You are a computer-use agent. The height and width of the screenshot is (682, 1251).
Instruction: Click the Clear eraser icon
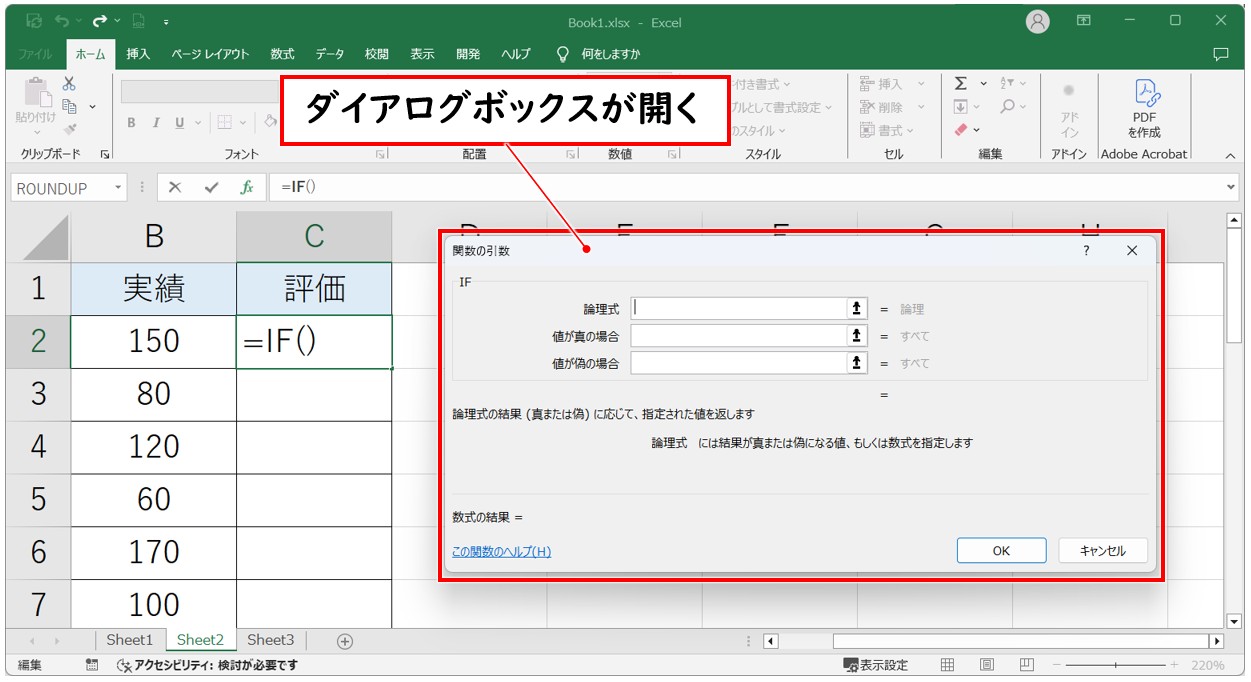point(961,130)
